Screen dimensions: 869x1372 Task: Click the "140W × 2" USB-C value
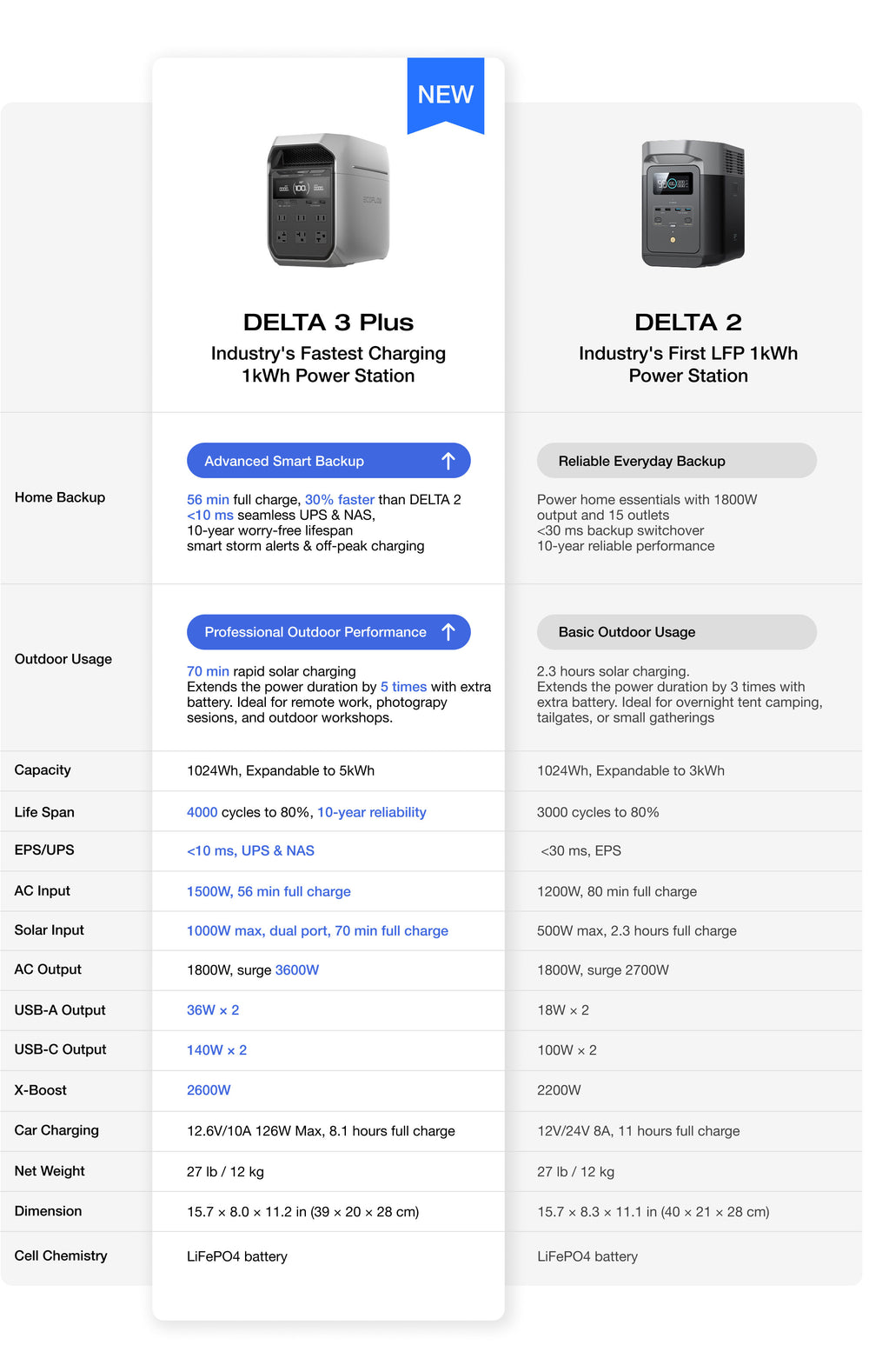pos(216,1050)
